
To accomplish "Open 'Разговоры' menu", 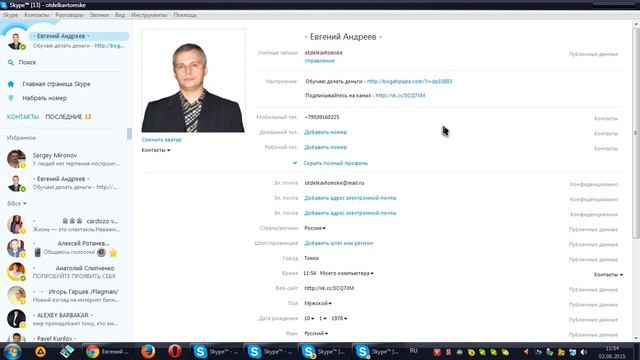I will click(x=69, y=15).
